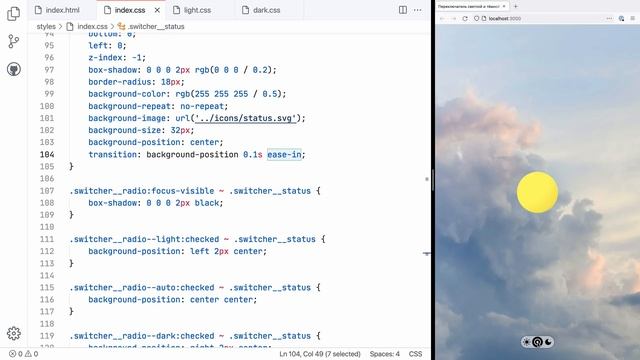Open the editor More Actions menu

click(x=418, y=10)
